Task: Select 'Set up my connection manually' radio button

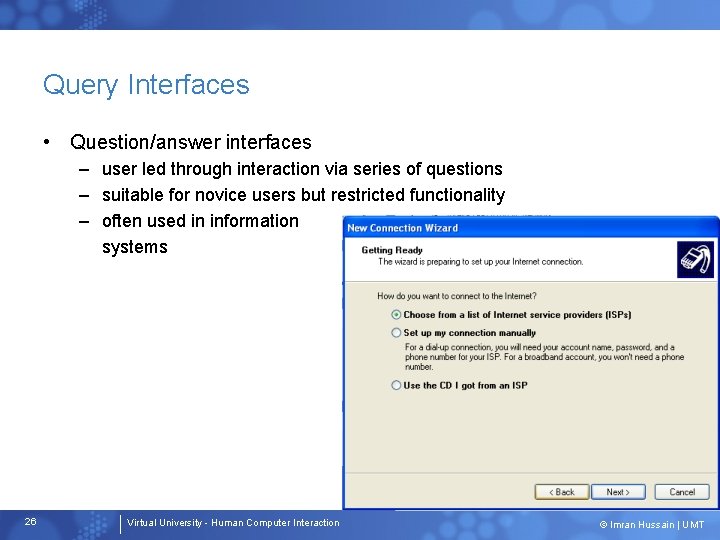Action: coord(396,332)
